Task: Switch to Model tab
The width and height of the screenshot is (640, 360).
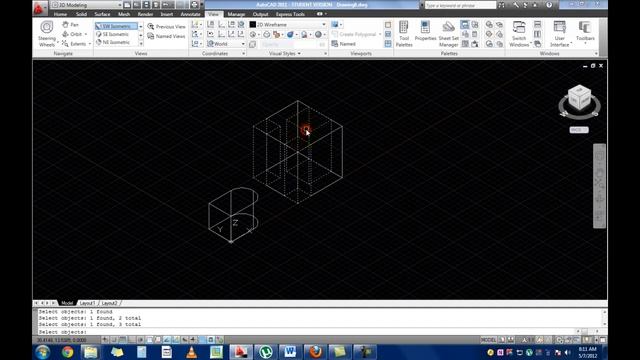Action: pyautogui.click(x=67, y=303)
